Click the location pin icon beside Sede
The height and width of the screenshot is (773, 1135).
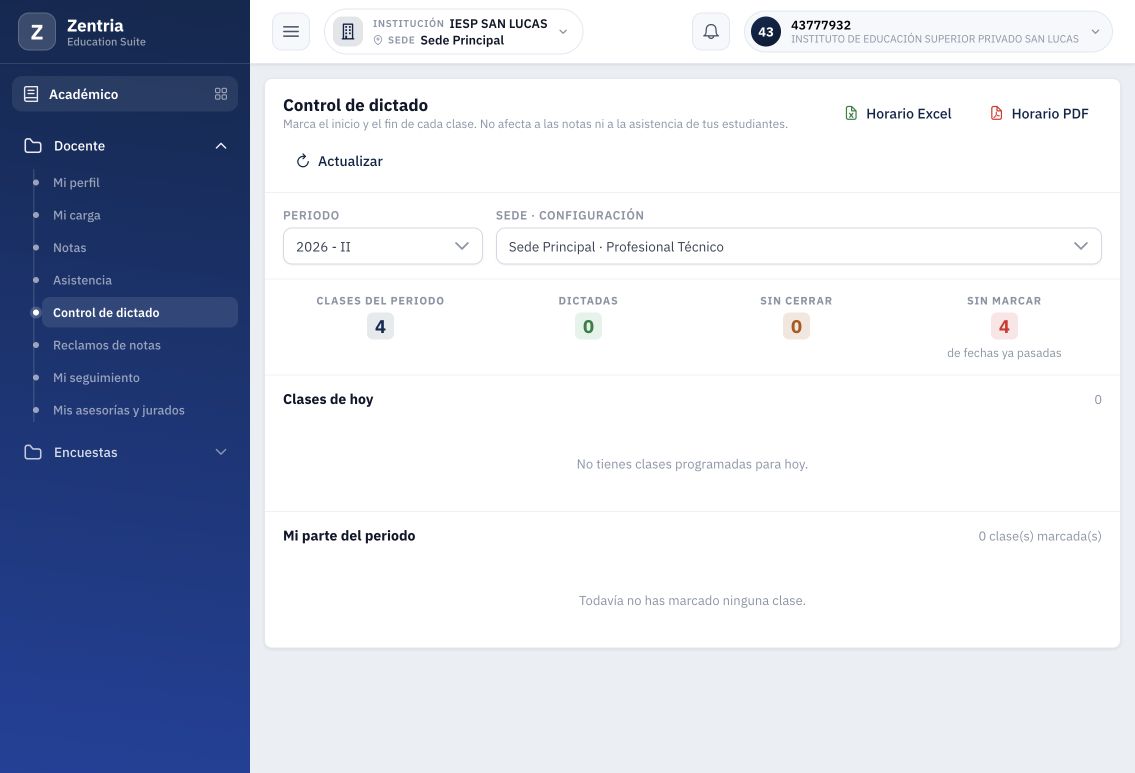[378, 41]
